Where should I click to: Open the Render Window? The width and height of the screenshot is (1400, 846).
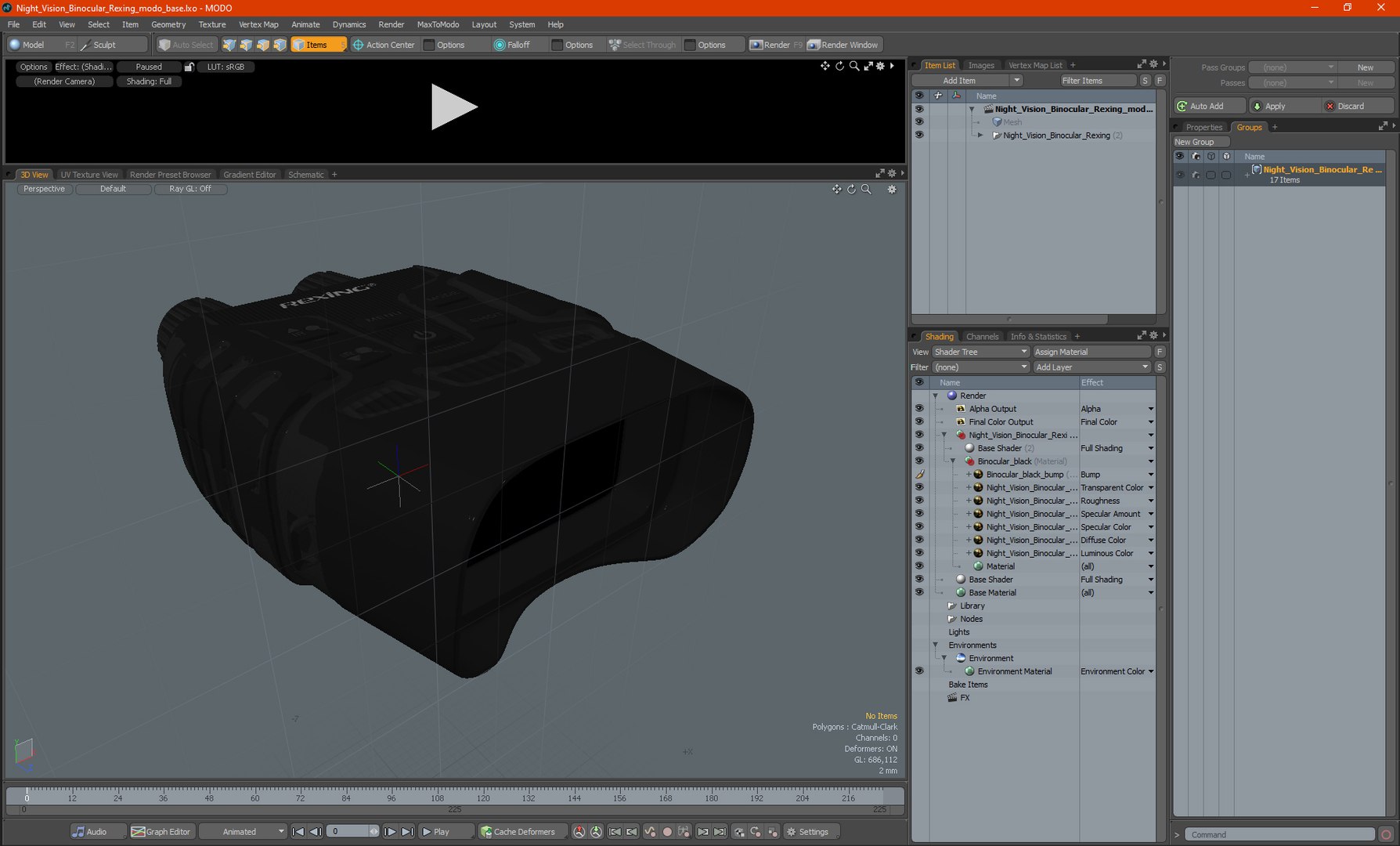pyautogui.click(x=844, y=45)
